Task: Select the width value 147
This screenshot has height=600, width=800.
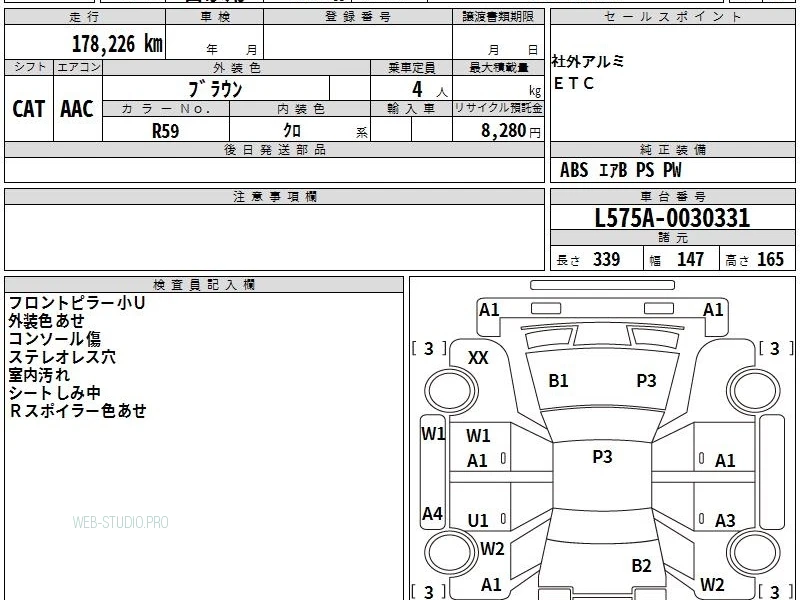Action: [x=690, y=259]
